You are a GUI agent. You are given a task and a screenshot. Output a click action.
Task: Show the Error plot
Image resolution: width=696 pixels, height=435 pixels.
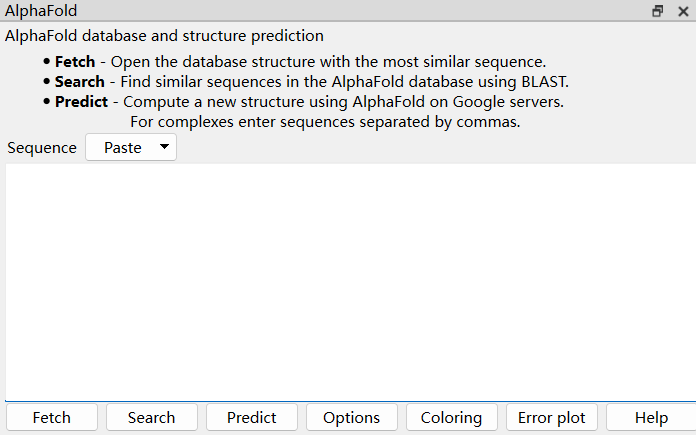[551, 418]
